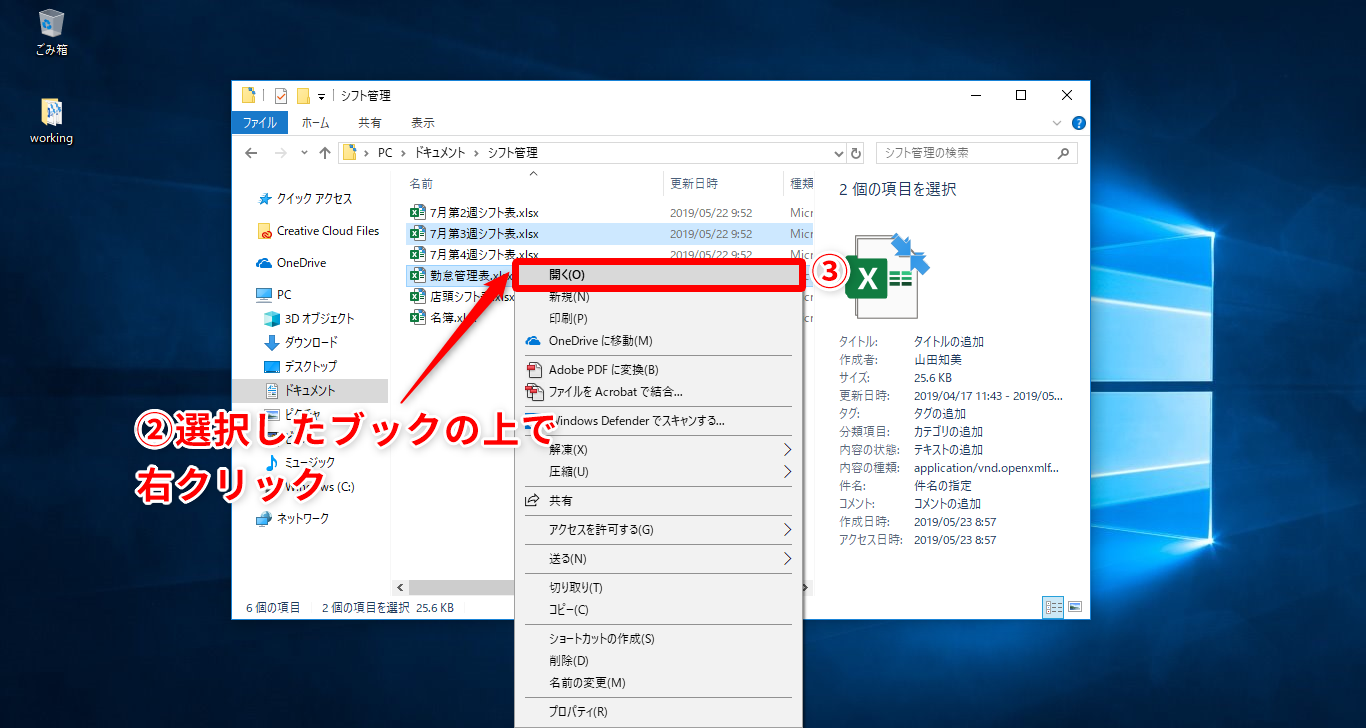This screenshot has height=728, width=1366.
Task: Select ドキュメント in the navigation pane
Action: tap(310, 391)
